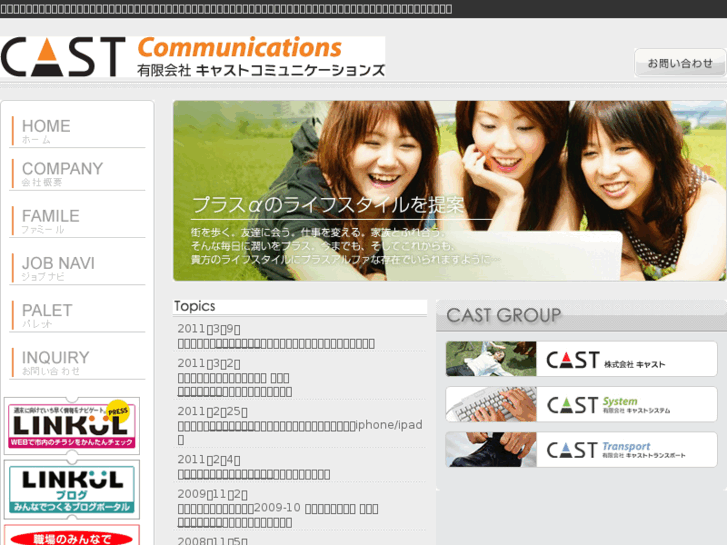Click the LINKUL PRESS banner
Screen dimensions: 727x545
72,425
